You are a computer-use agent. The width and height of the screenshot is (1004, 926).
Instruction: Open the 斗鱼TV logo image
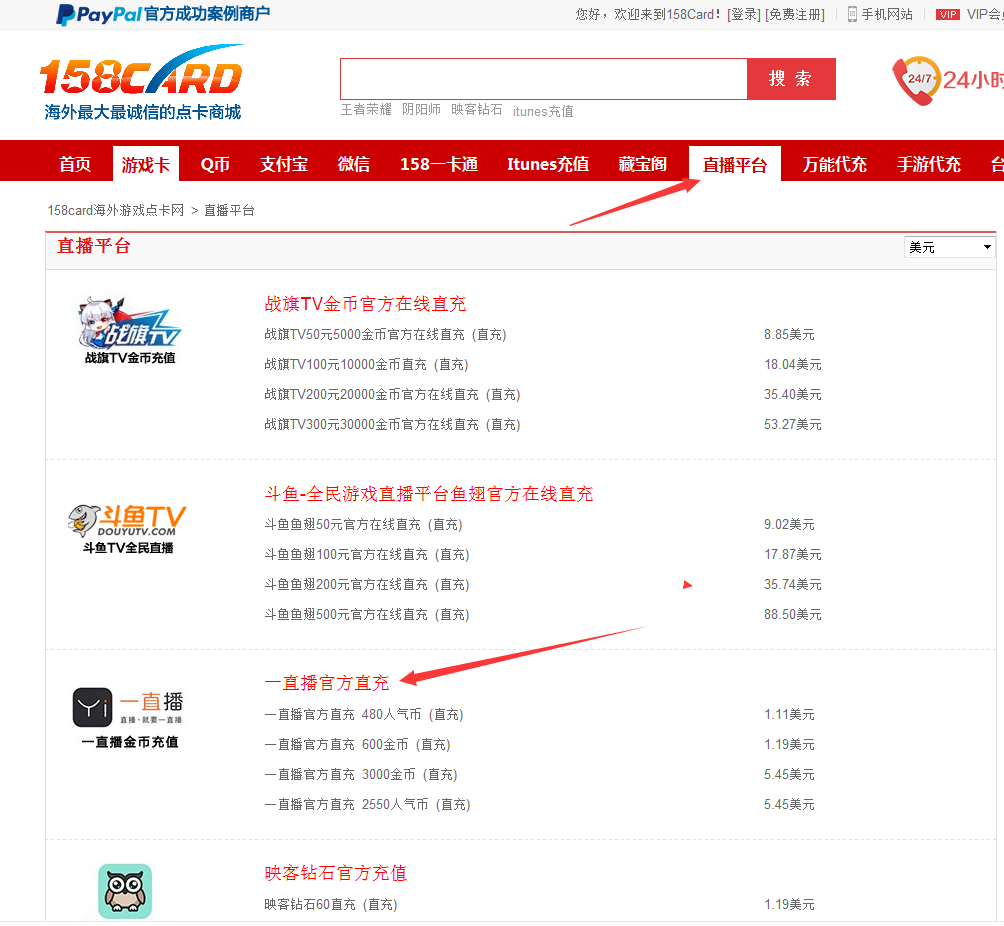(x=127, y=520)
